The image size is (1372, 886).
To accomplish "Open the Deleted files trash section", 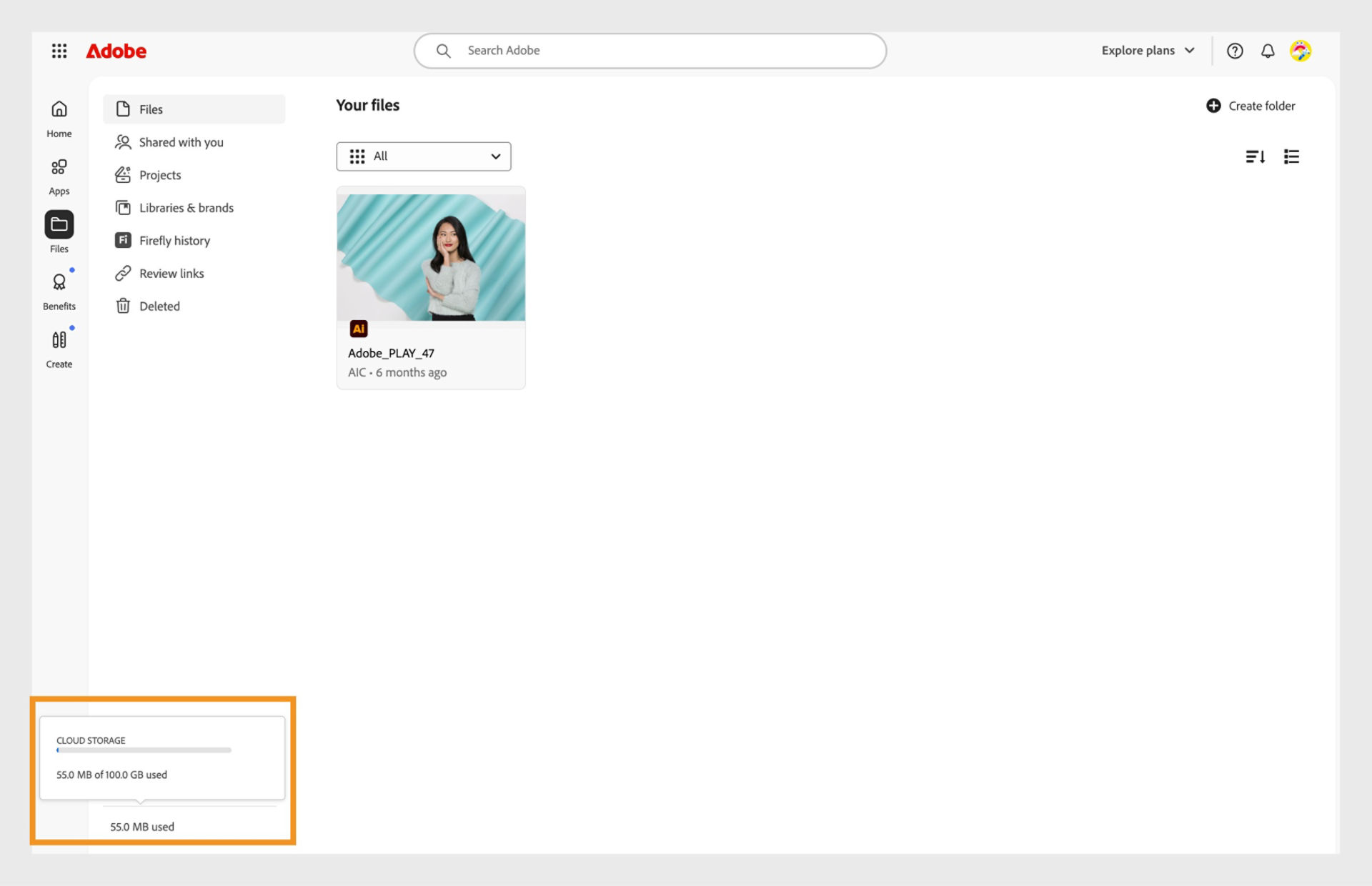I will coord(159,306).
